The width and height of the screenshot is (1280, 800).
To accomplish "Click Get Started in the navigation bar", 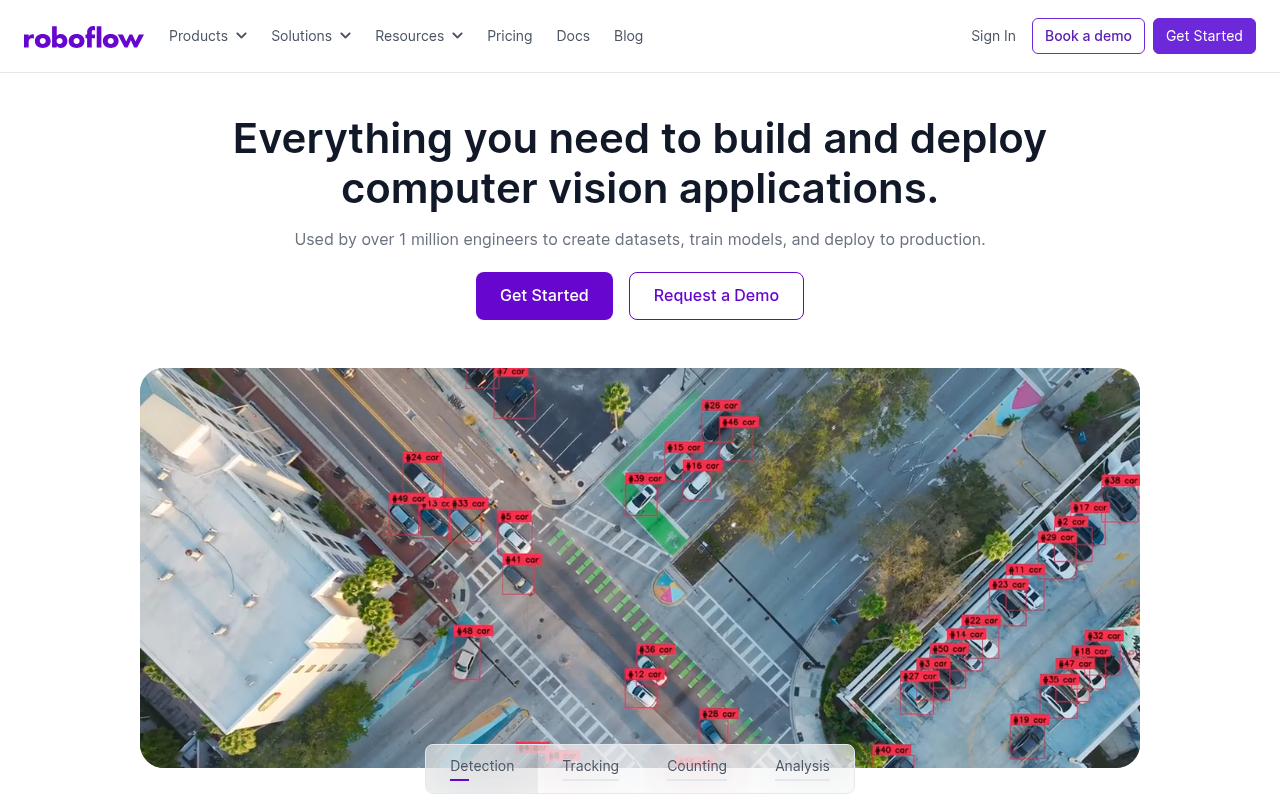I will click(1204, 36).
